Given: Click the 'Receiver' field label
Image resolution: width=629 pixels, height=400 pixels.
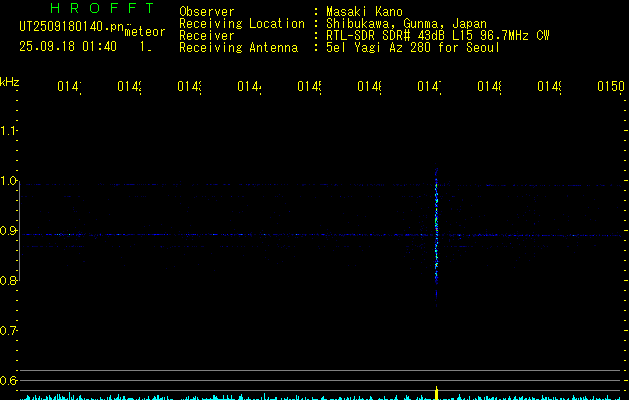Looking at the screenshot, I should [x=207, y=36].
